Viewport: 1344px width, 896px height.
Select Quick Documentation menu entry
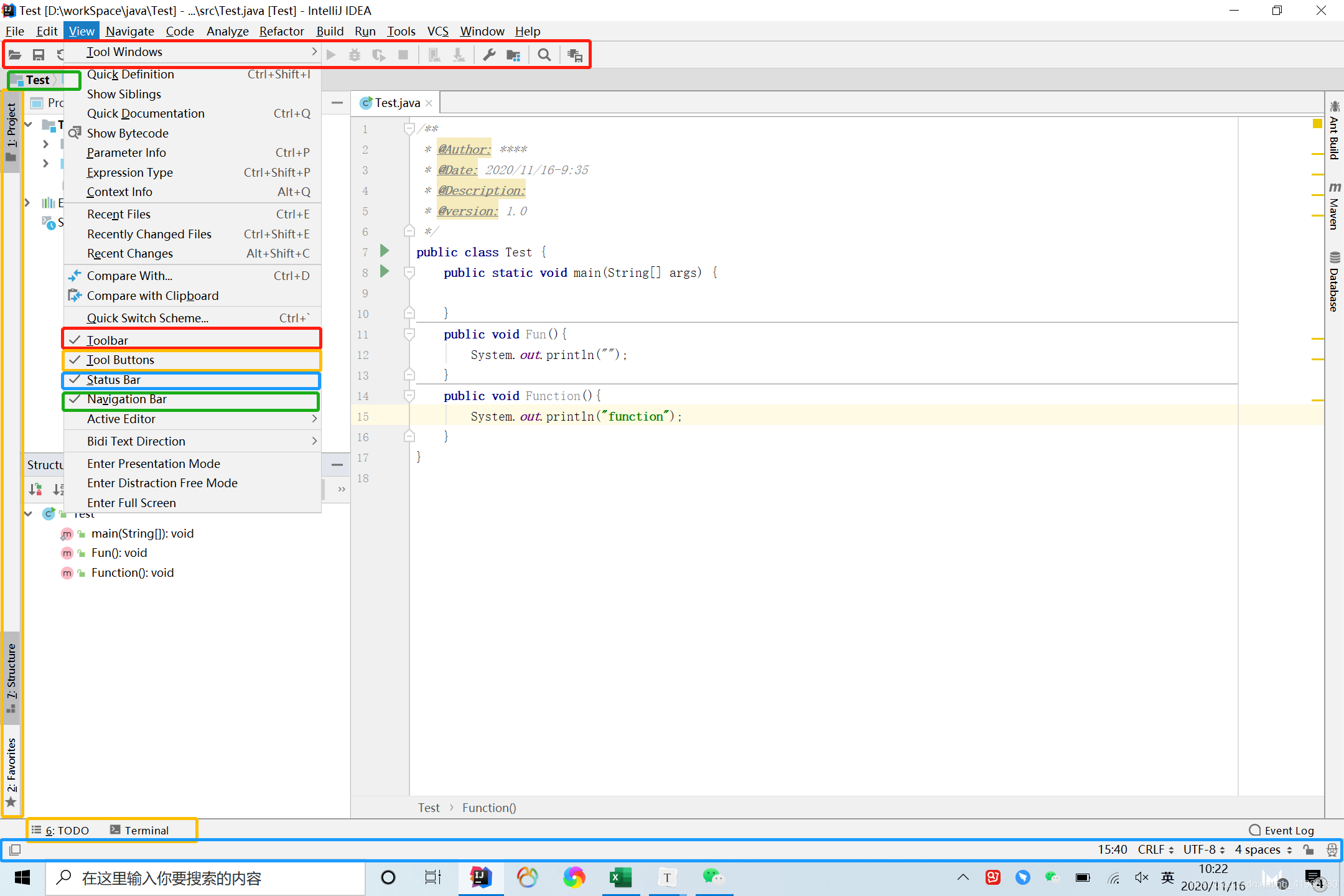pyautogui.click(x=193, y=113)
